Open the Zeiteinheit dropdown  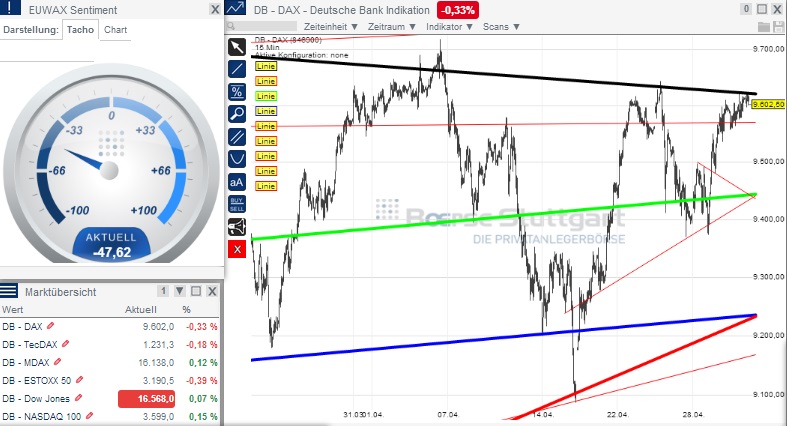(x=331, y=27)
